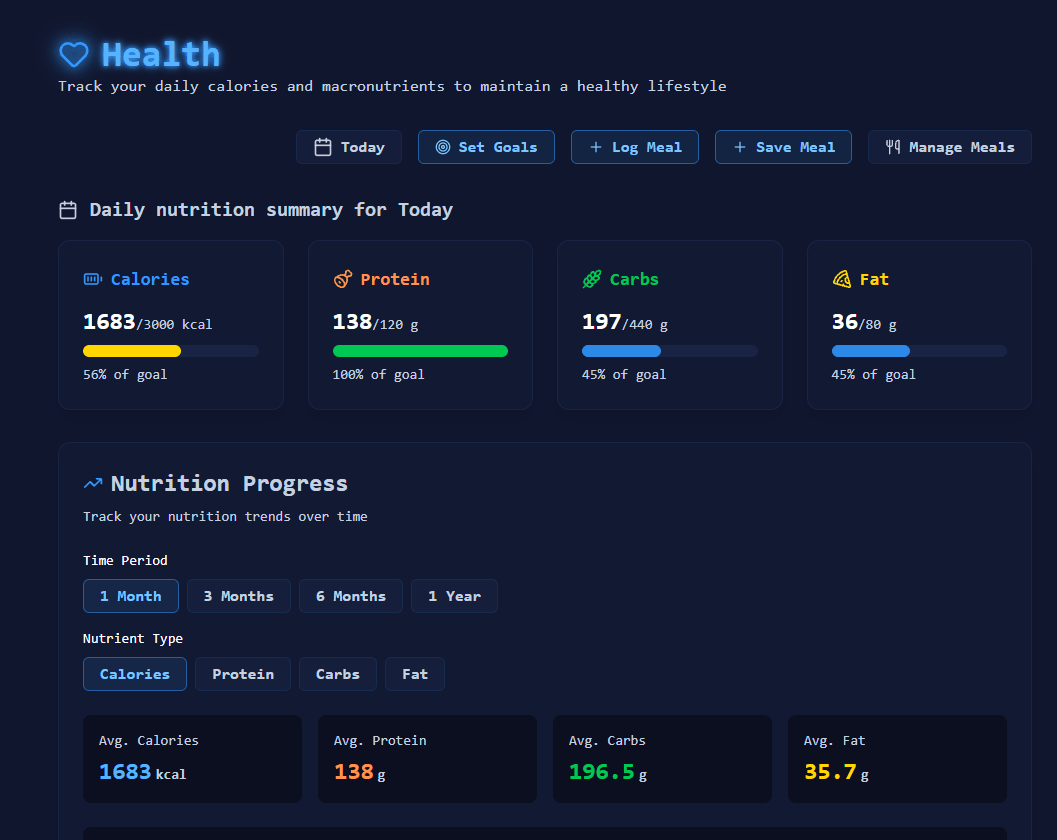Log a new meal with Log Meal
Viewport: 1057px width, 840px height.
point(634,147)
